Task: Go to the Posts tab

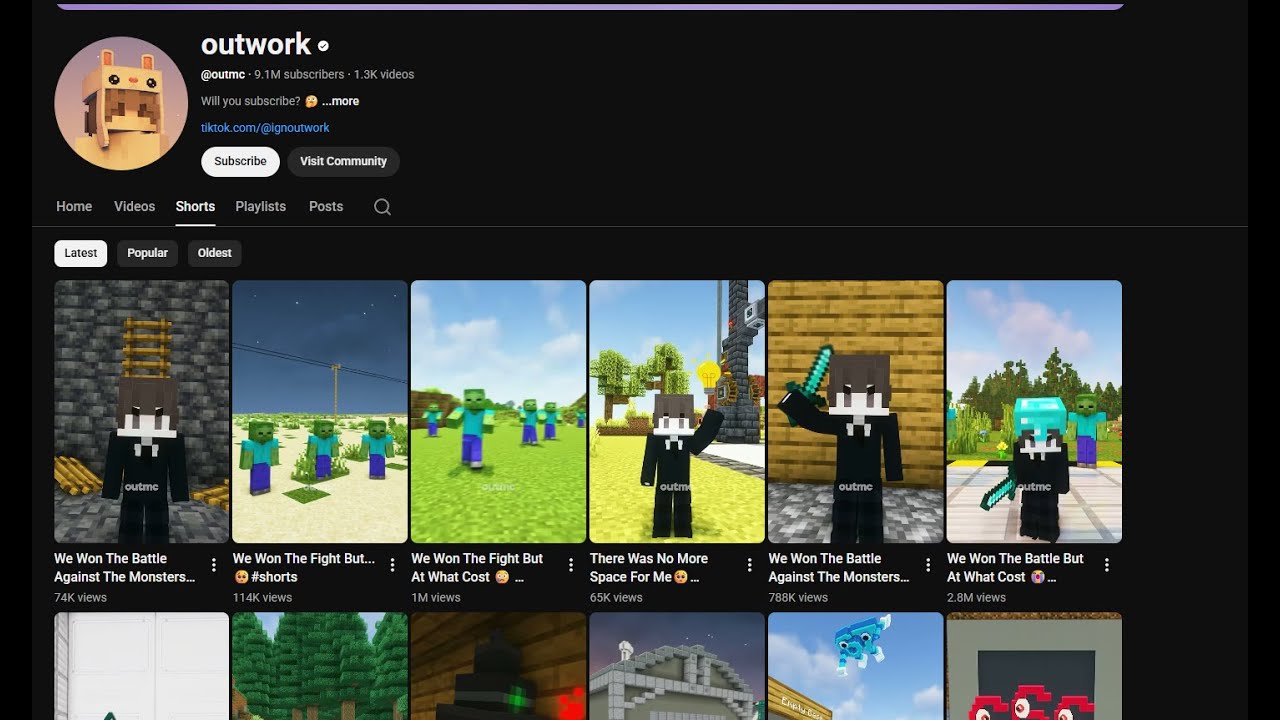Action: [x=326, y=206]
